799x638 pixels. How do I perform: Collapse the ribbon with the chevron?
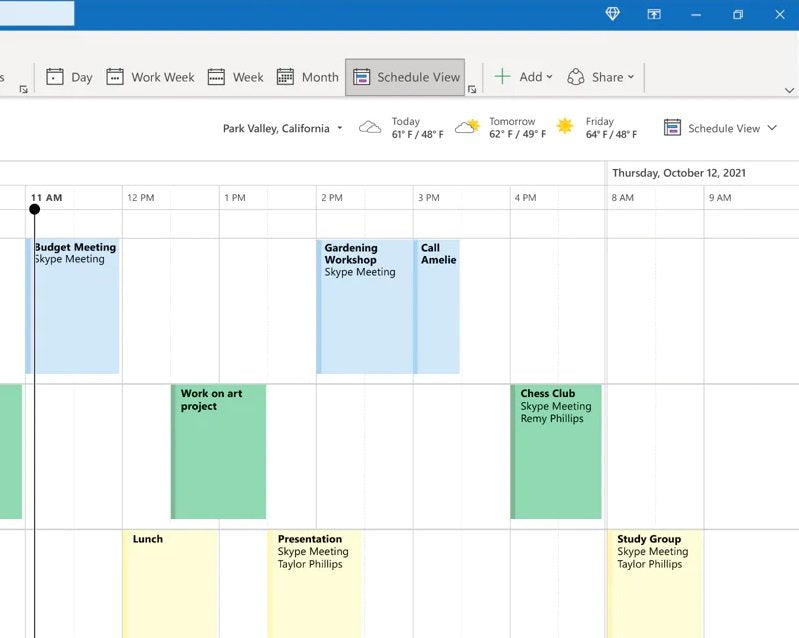pyautogui.click(x=789, y=90)
